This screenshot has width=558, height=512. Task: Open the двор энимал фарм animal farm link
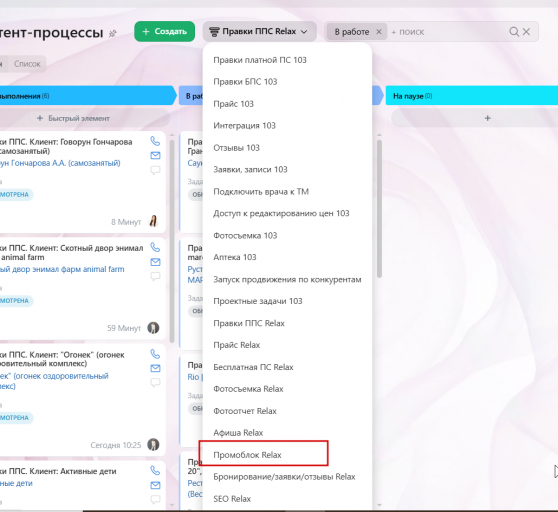click(62, 269)
